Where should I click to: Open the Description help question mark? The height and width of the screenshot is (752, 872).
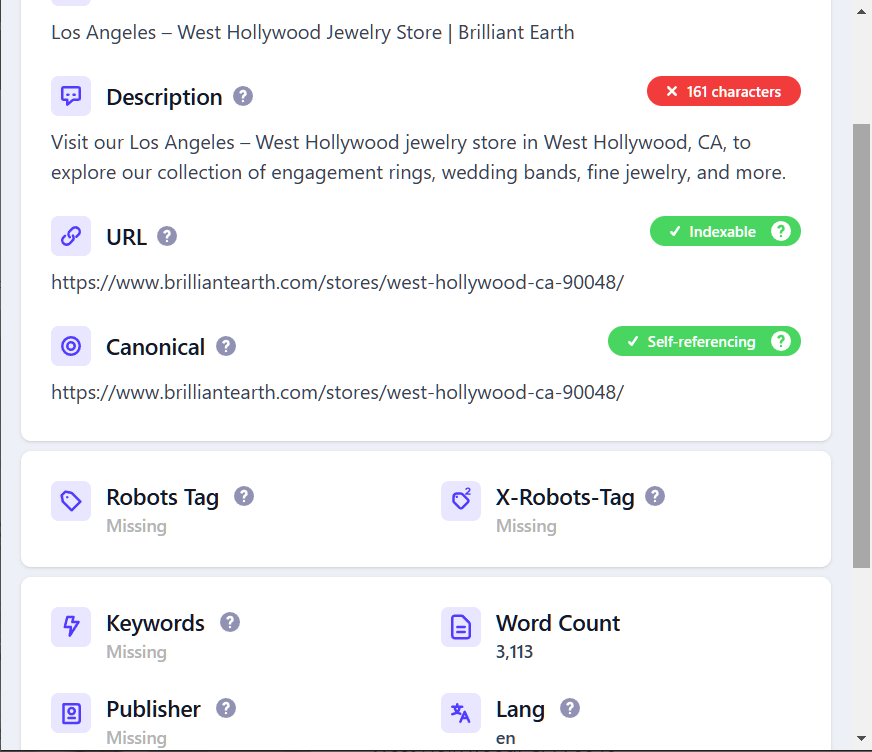pyautogui.click(x=242, y=96)
